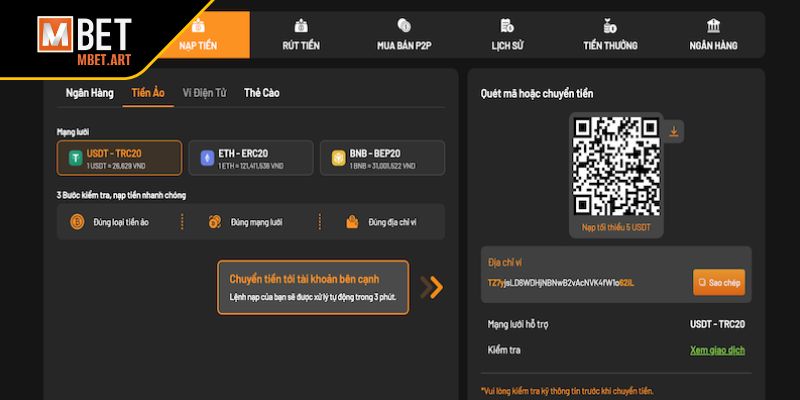The image size is (800, 400).
Task: Download the QR code image
Action: (674, 131)
